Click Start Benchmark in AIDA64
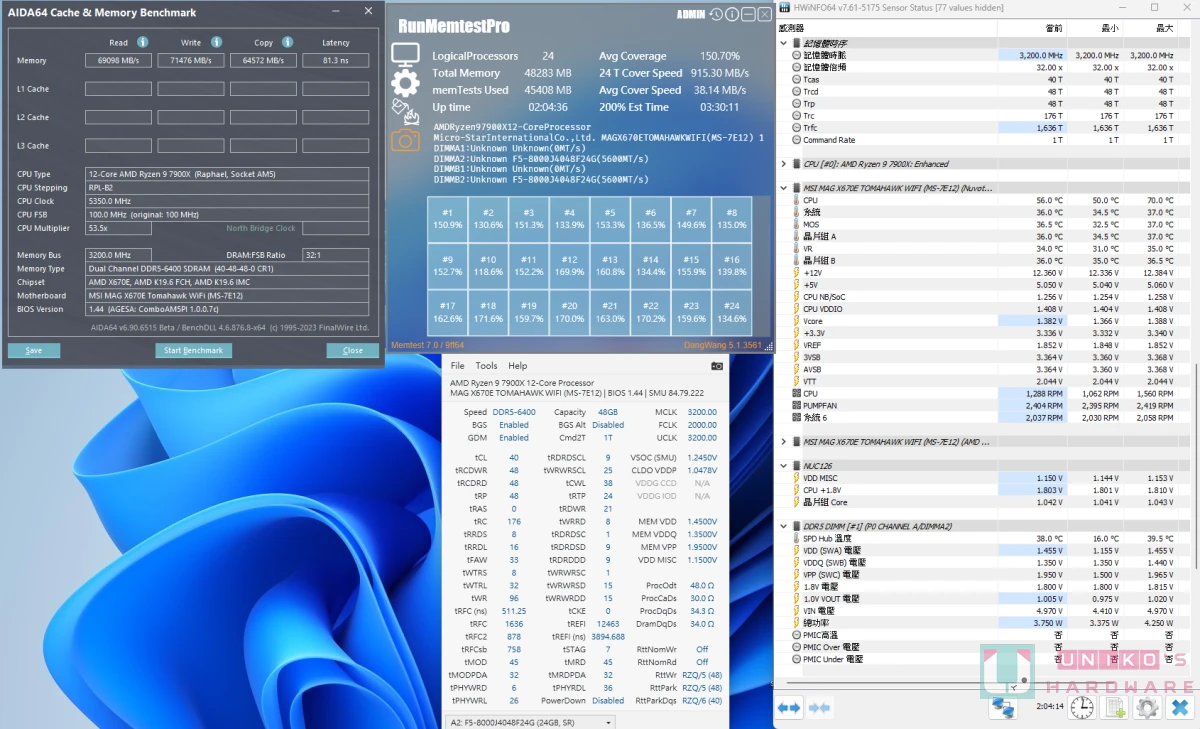Image resolution: width=1200 pixels, height=729 pixels. pos(194,351)
